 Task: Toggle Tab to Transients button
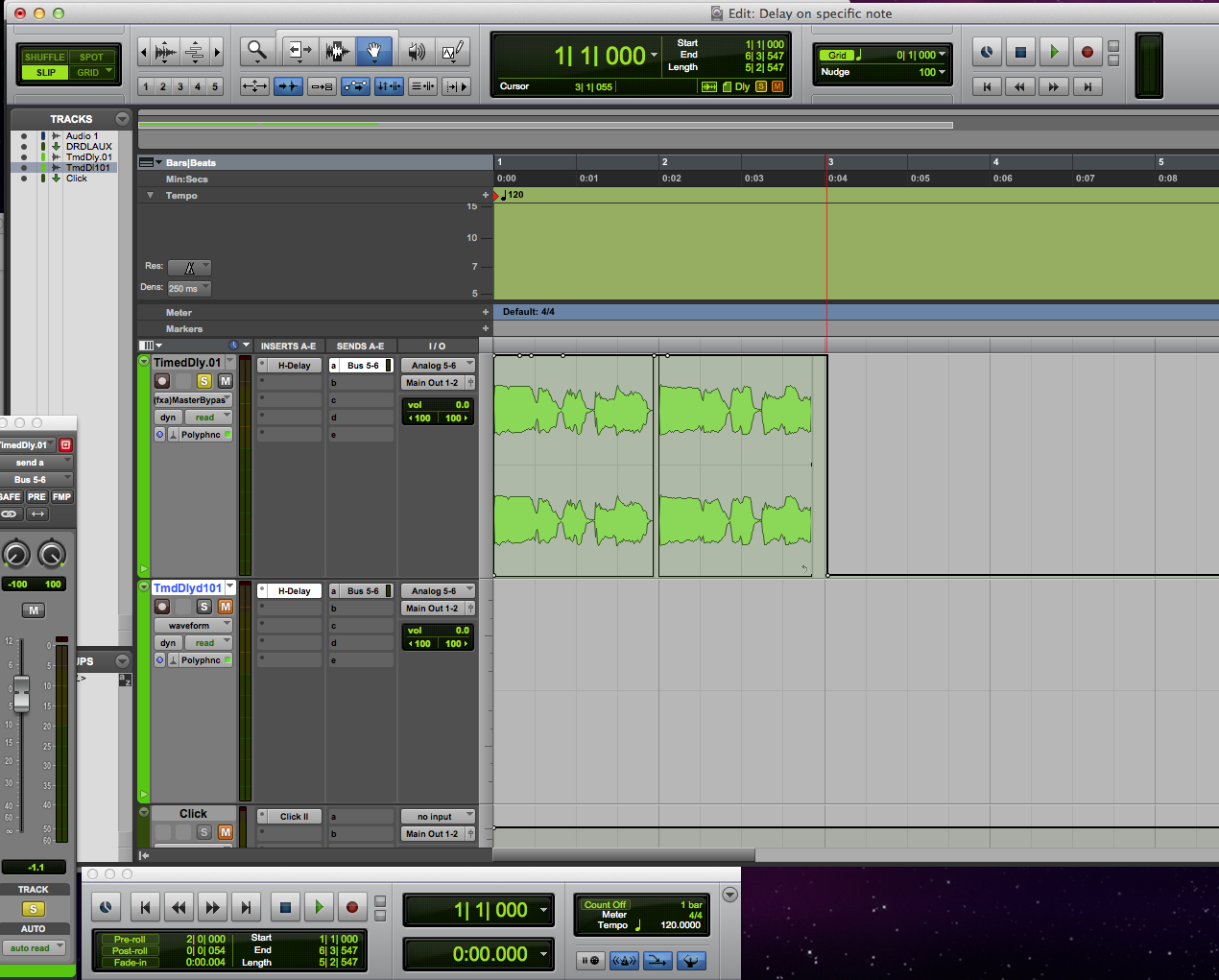click(288, 86)
